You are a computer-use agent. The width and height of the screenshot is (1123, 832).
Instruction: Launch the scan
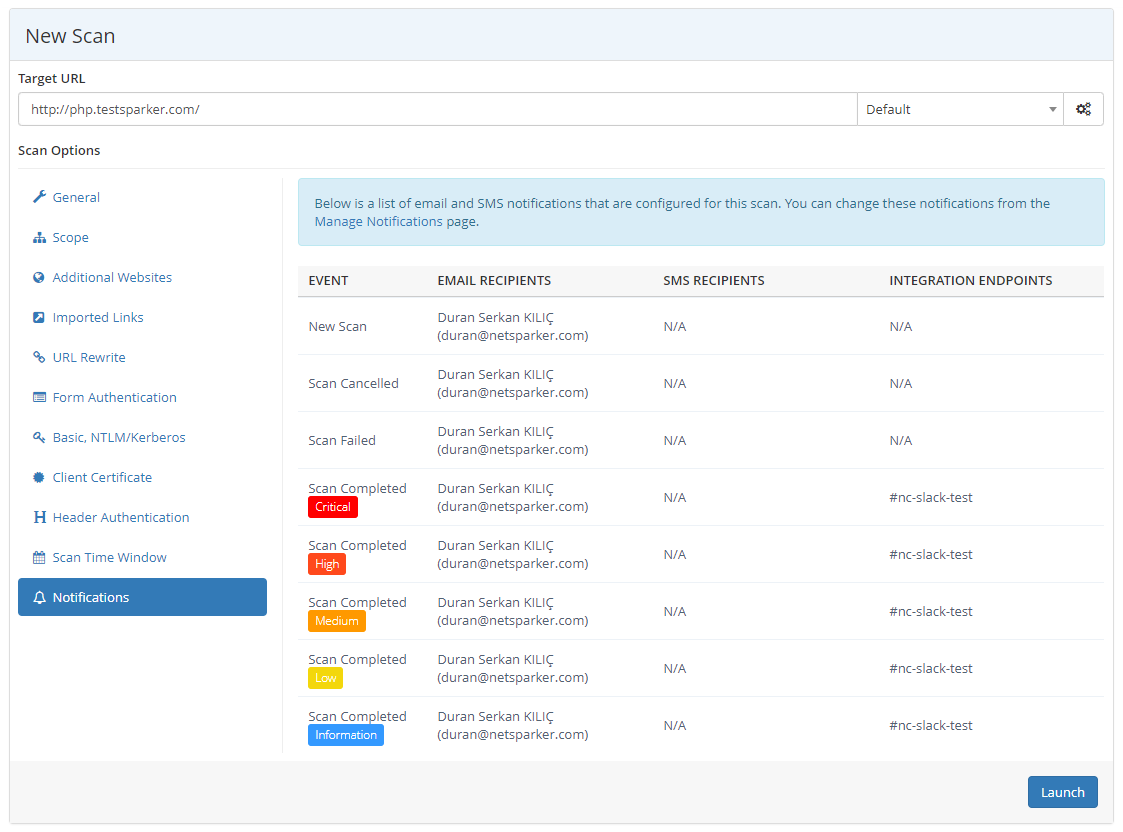point(1062,792)
